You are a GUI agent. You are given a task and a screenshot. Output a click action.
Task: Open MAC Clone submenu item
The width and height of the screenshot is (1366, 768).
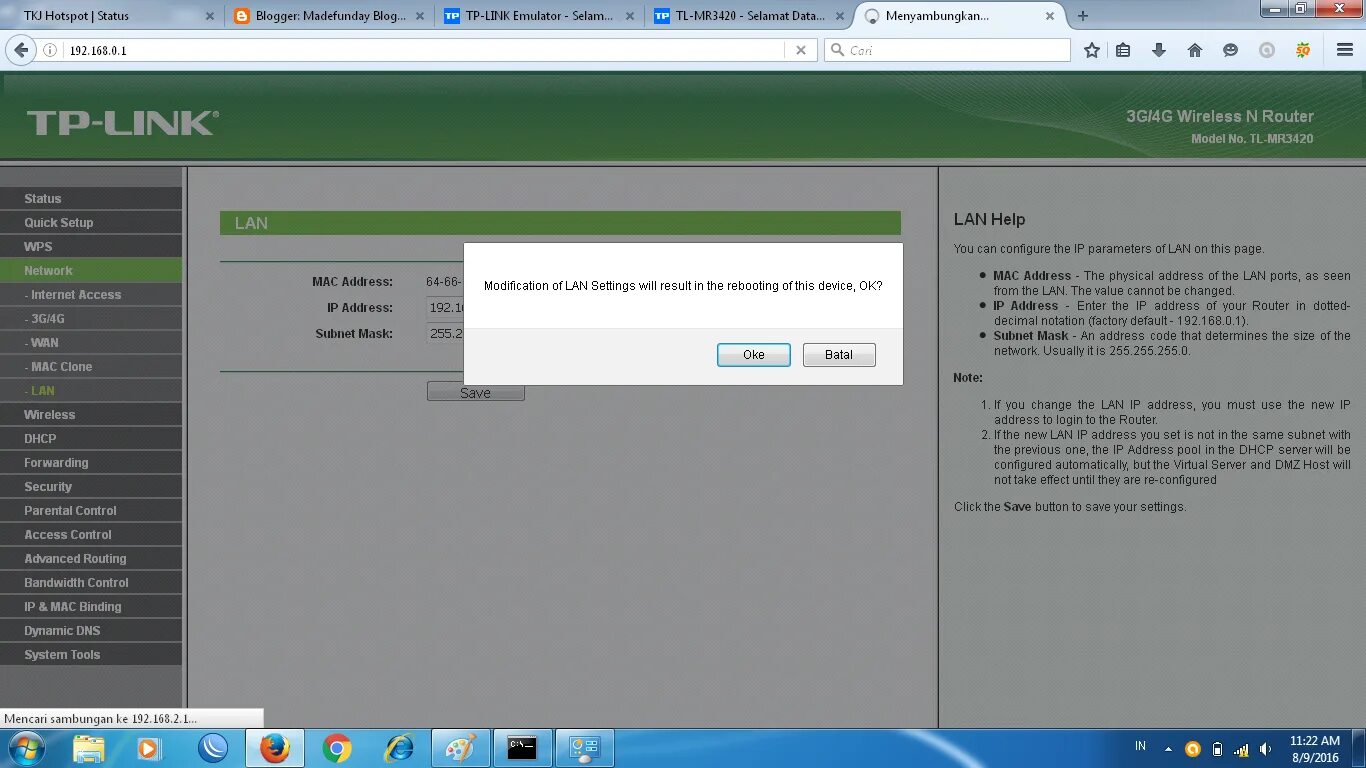click(x=91, y=367)
